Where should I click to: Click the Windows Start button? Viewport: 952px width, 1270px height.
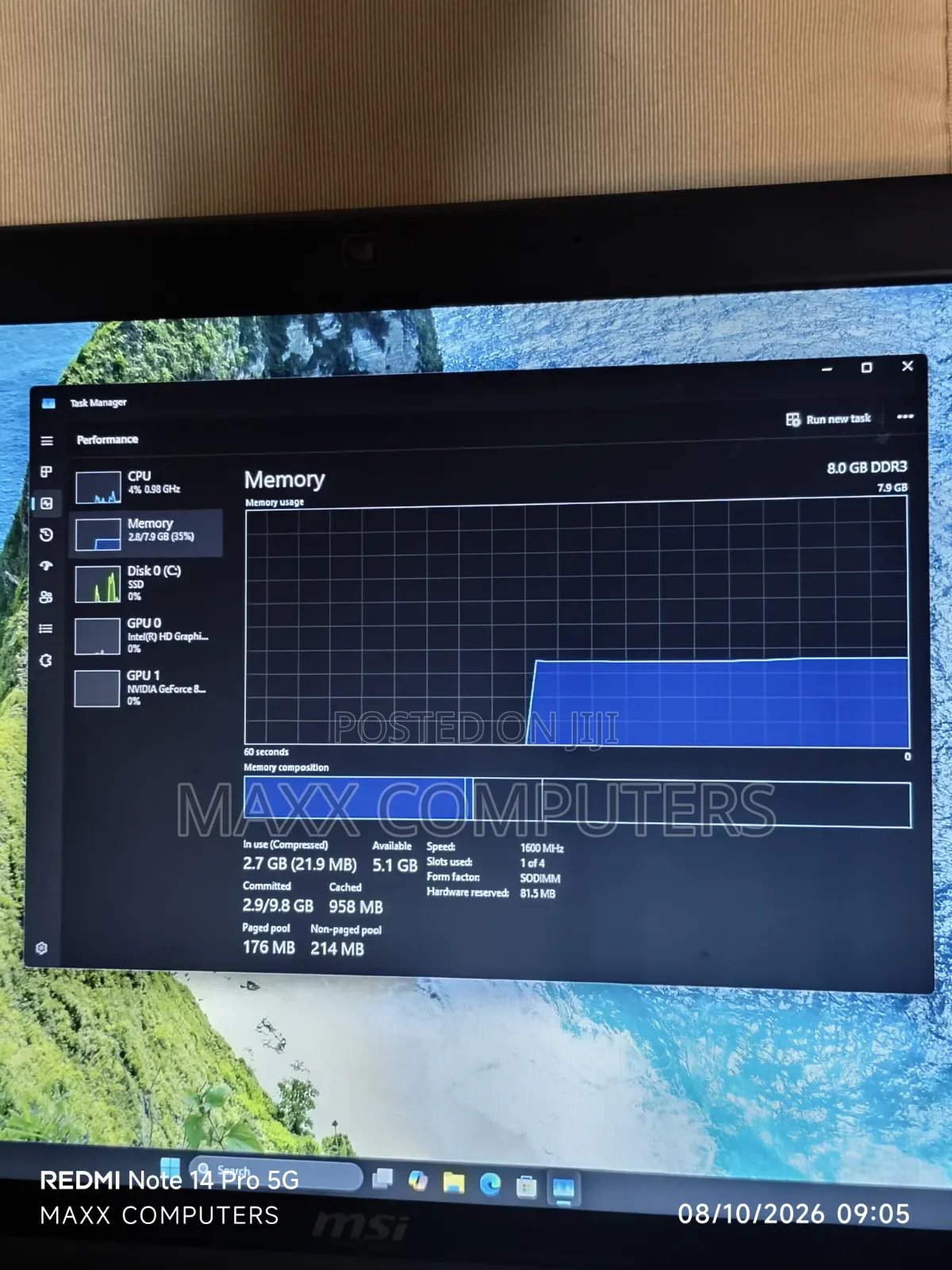click(170, 1167)
